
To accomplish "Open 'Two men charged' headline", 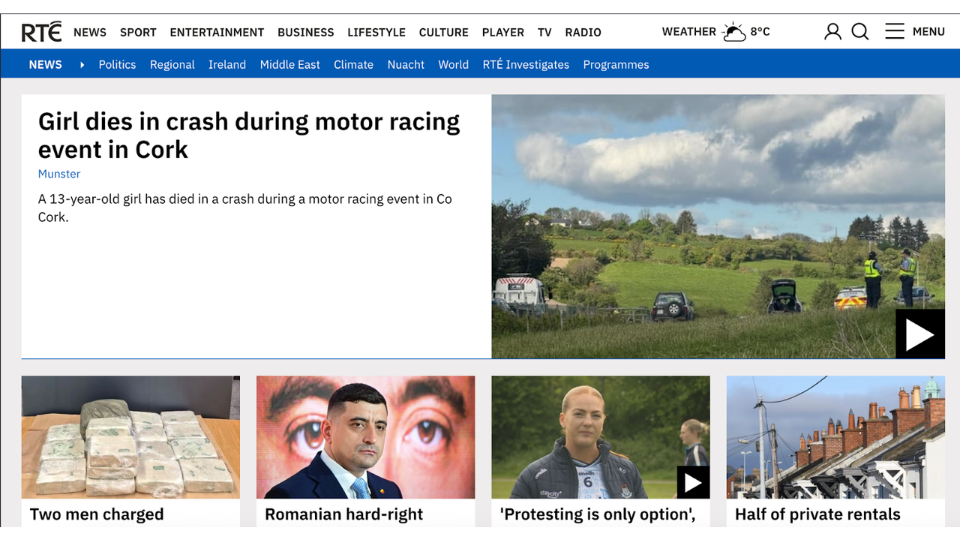I will coord(97,514).
